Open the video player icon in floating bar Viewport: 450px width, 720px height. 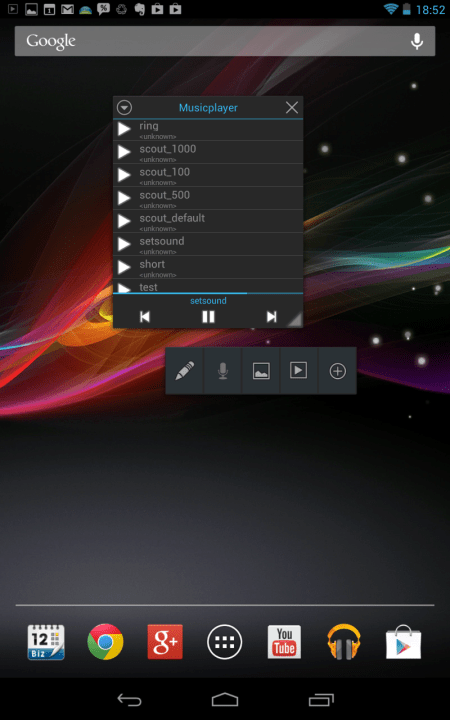click(299, 371)
